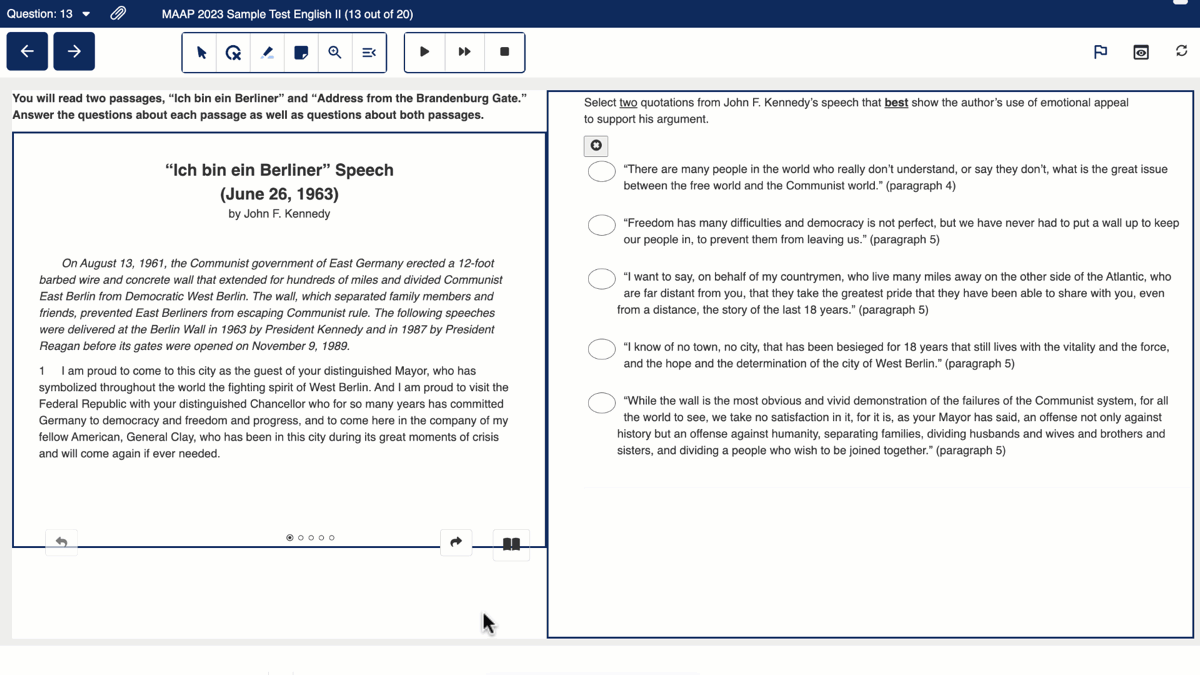Select the first passage page dot
The width and height of the screenshot is (1200, 675).
[290, 538]
